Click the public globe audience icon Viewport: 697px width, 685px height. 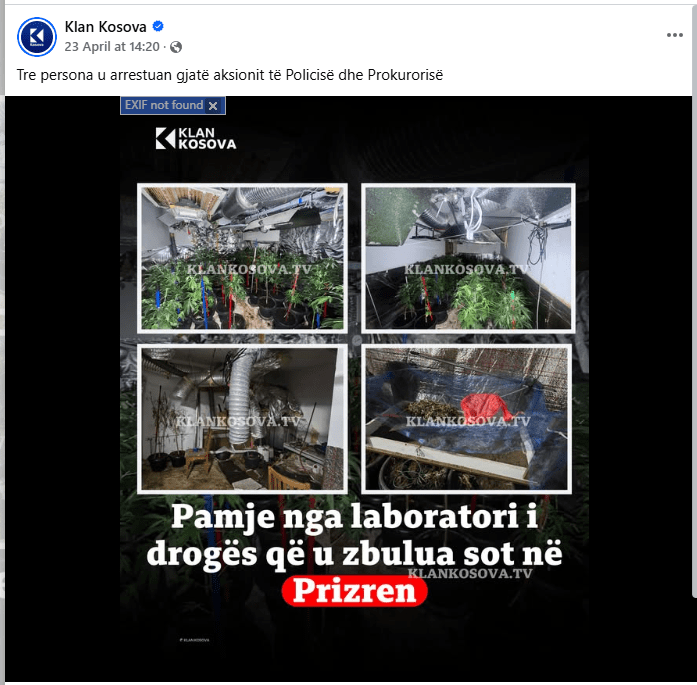[x=176, y=47]
